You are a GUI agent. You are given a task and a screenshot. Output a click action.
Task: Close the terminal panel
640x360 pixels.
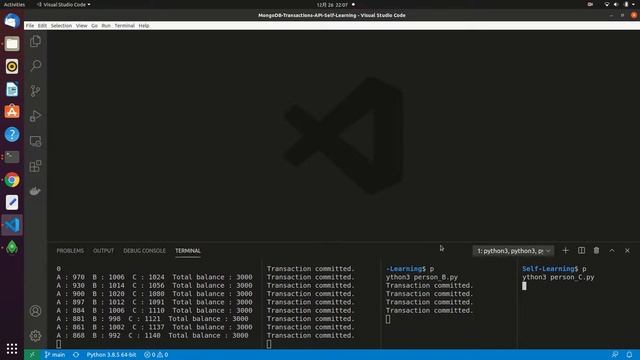coord(627,250)
